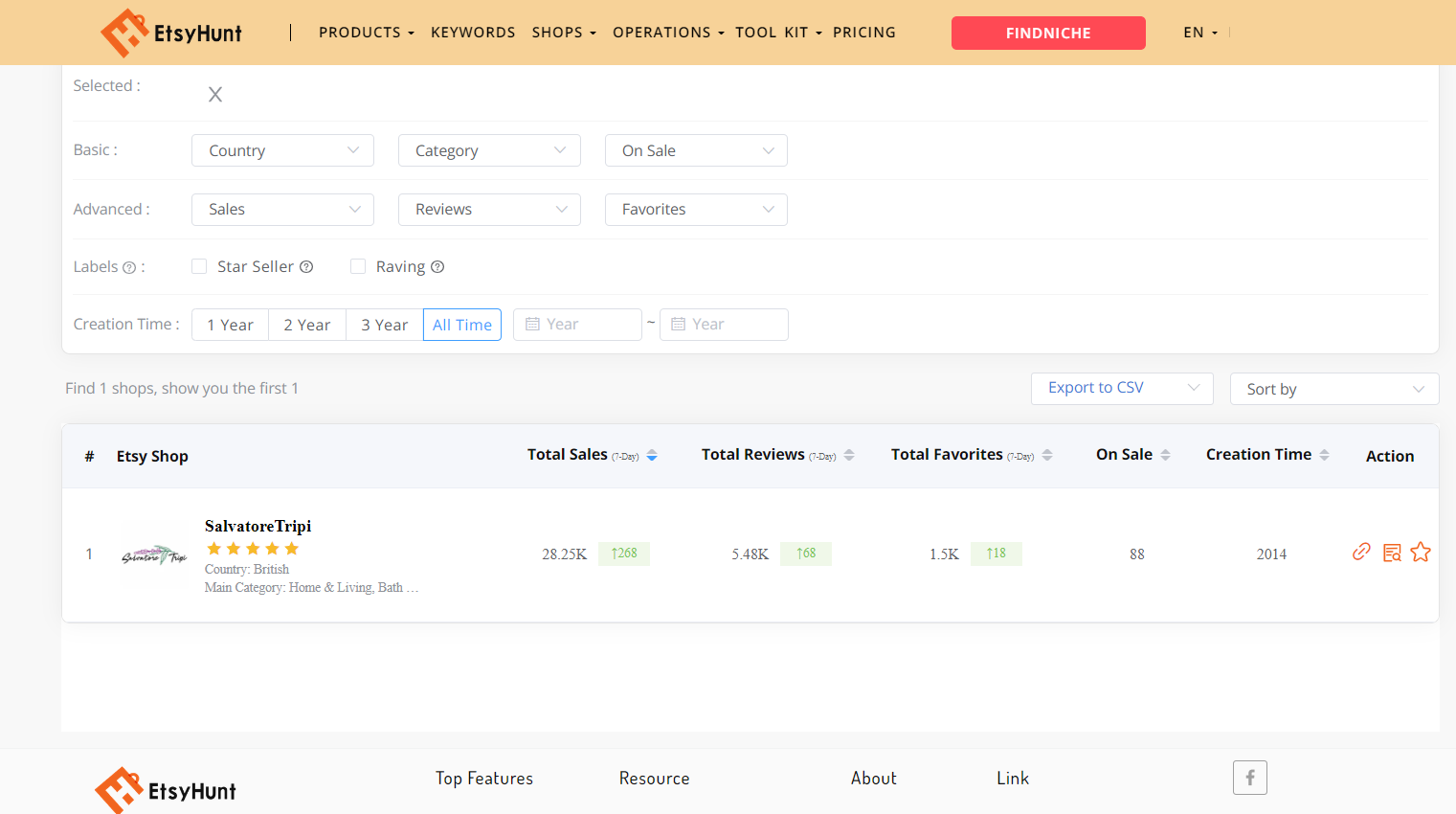Image resolution: width=1456 pixels, height=814 pixels.
Task: Sort by Creation Time arrows
Action: tap(1324, 456)
